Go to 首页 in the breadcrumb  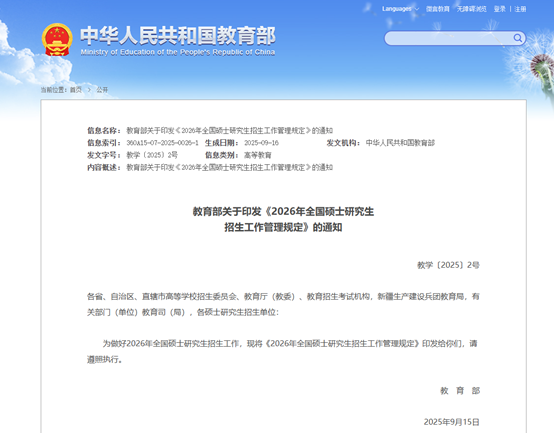pos(76,90)
